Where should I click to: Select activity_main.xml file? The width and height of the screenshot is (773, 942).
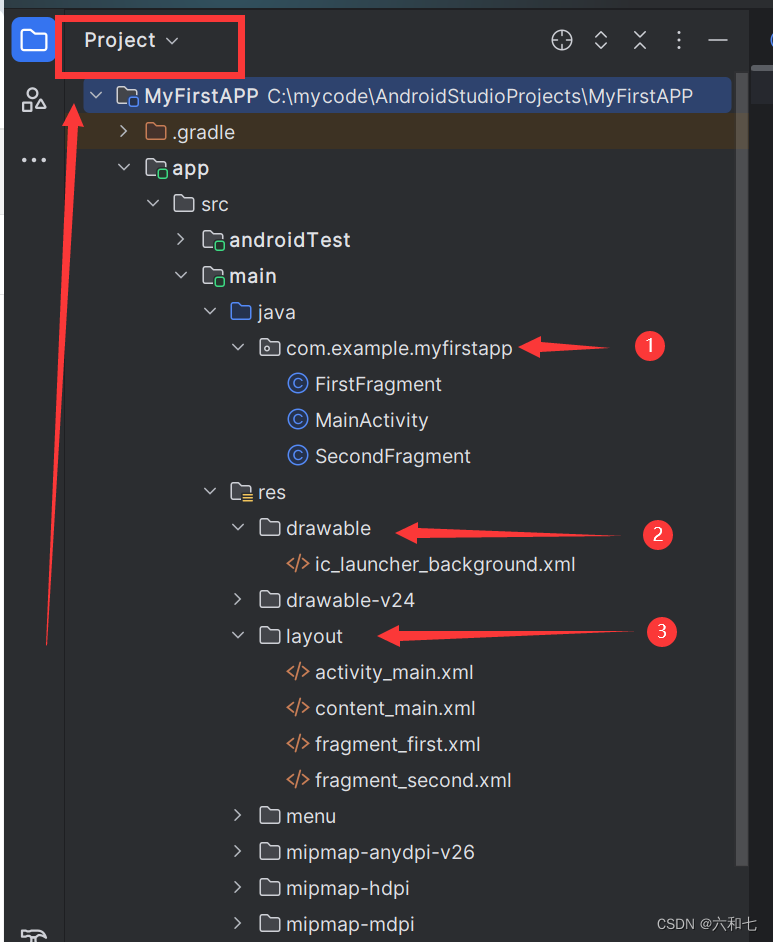[380, 672]
